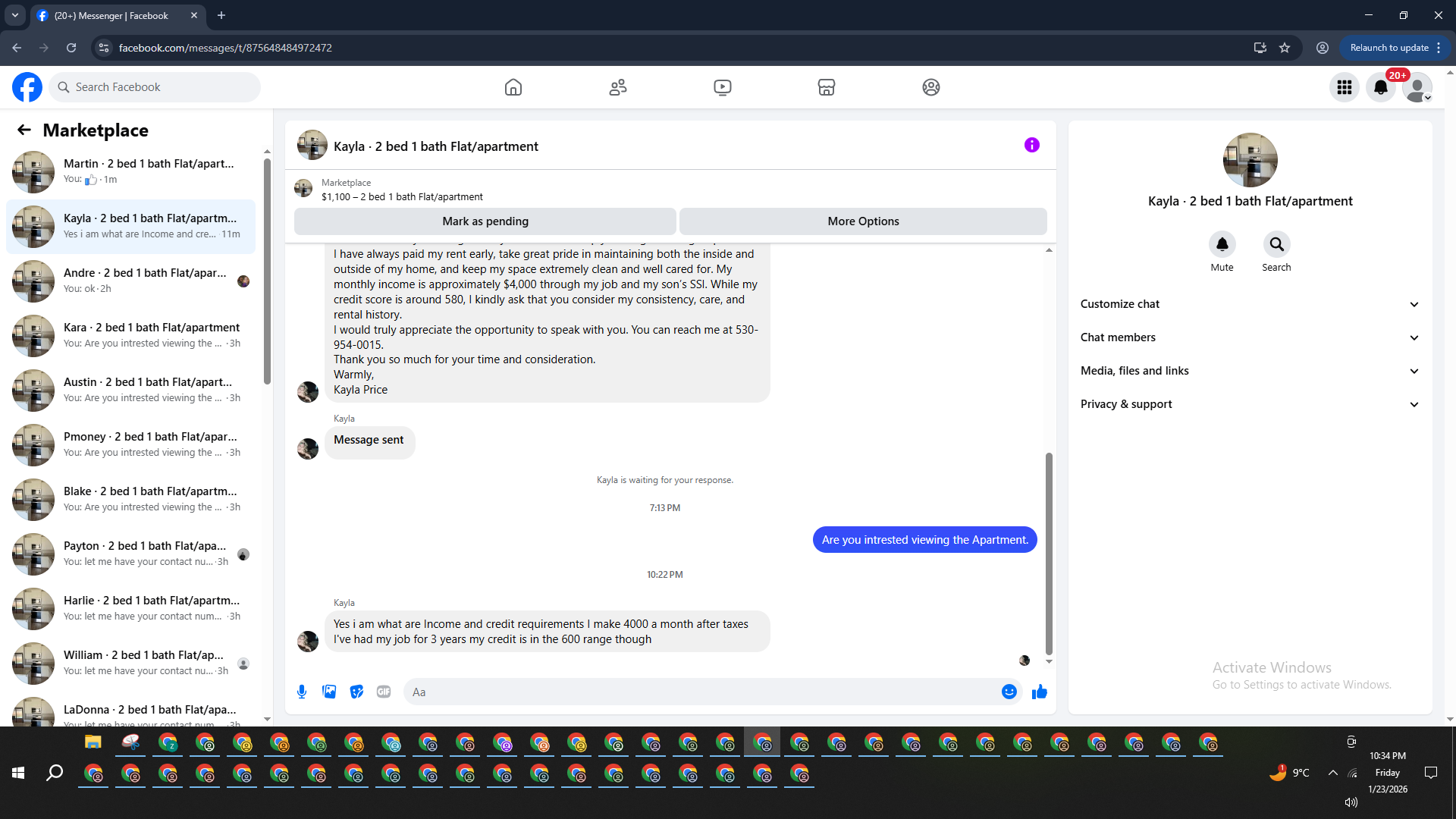Go to Facebook Home tab

[513, 87]
